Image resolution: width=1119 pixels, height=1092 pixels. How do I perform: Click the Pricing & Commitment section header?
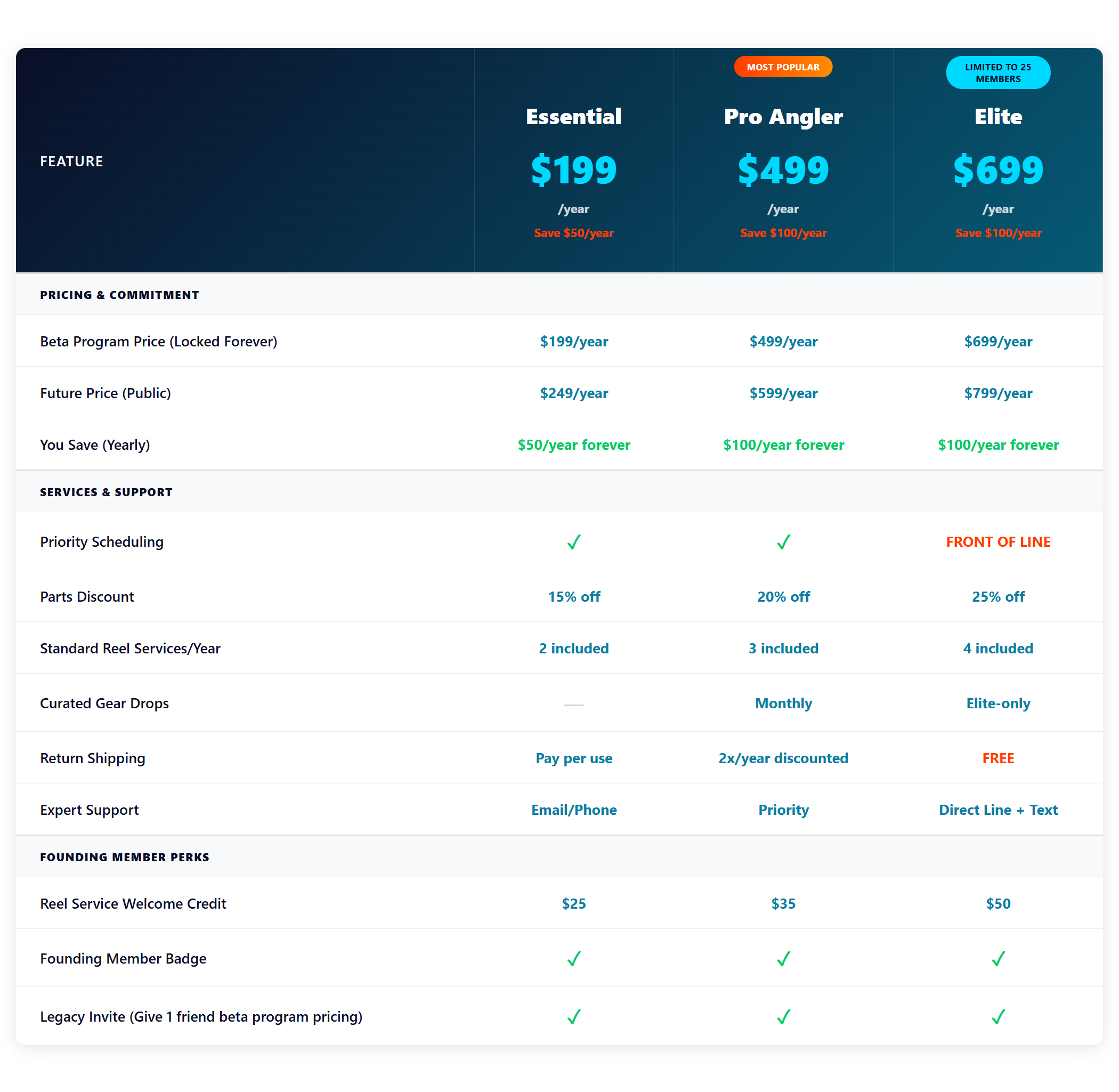[119, 295]
